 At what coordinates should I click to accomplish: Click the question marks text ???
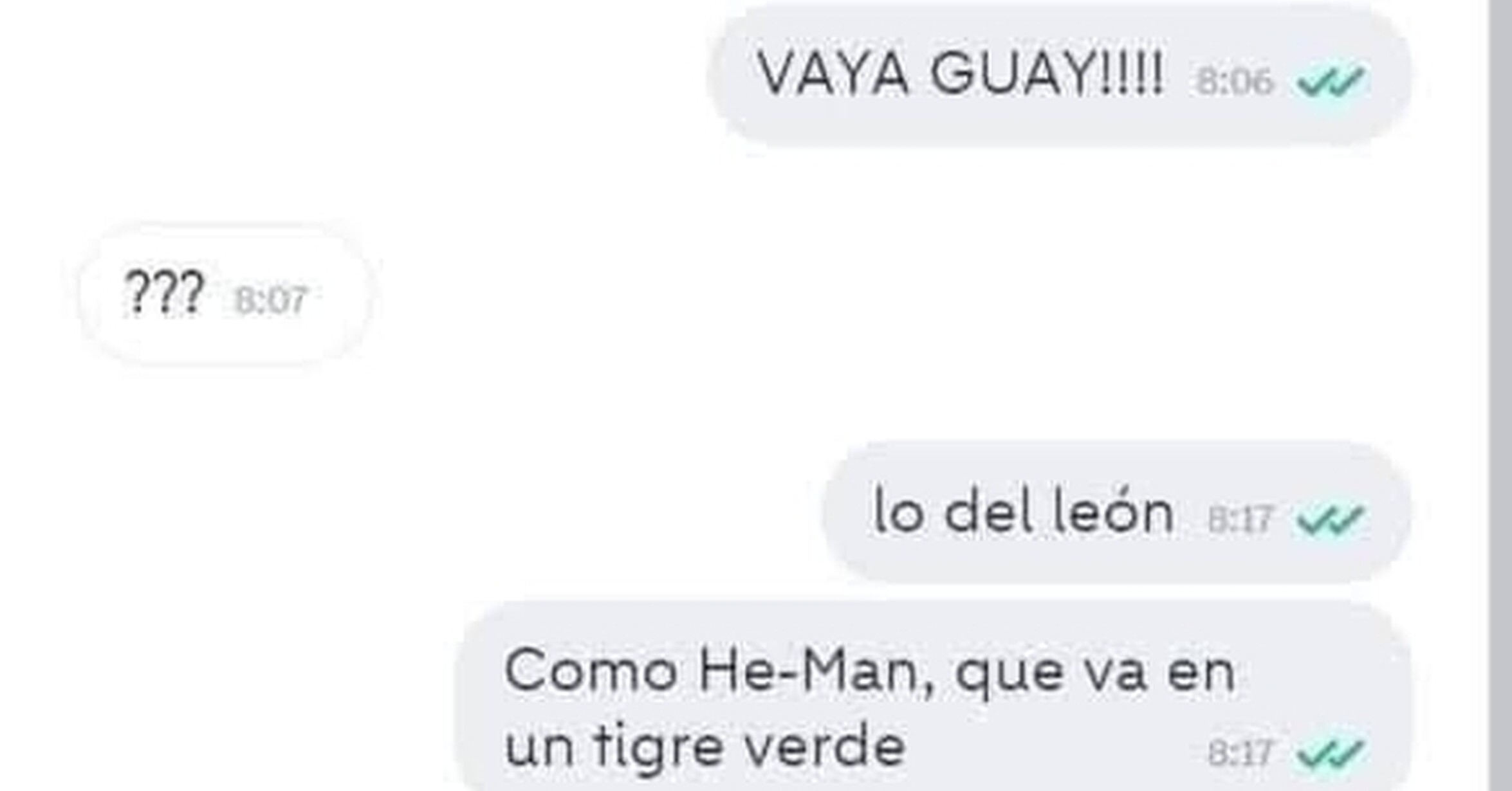[164, 293]
